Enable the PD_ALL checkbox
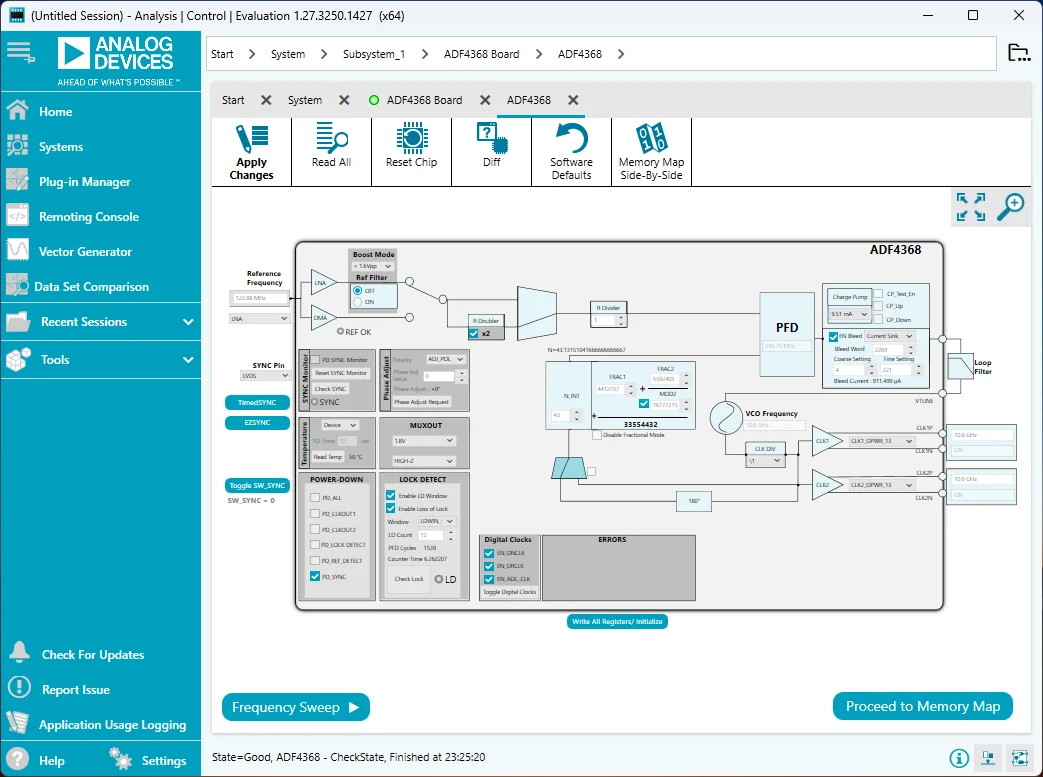This screenshot has height=777, width=1043. (x=315, y=497)
